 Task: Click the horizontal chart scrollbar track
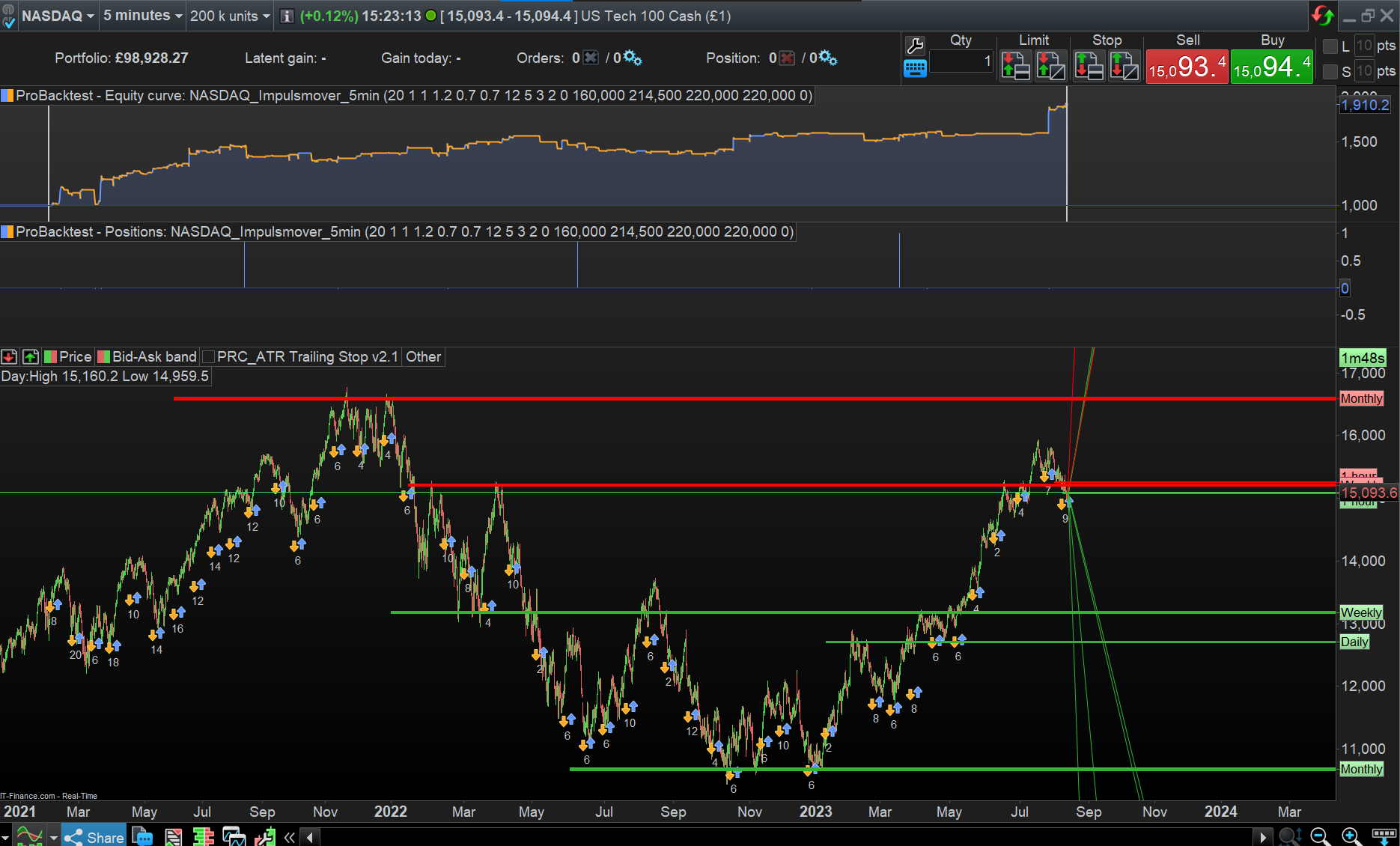point(786,837)
